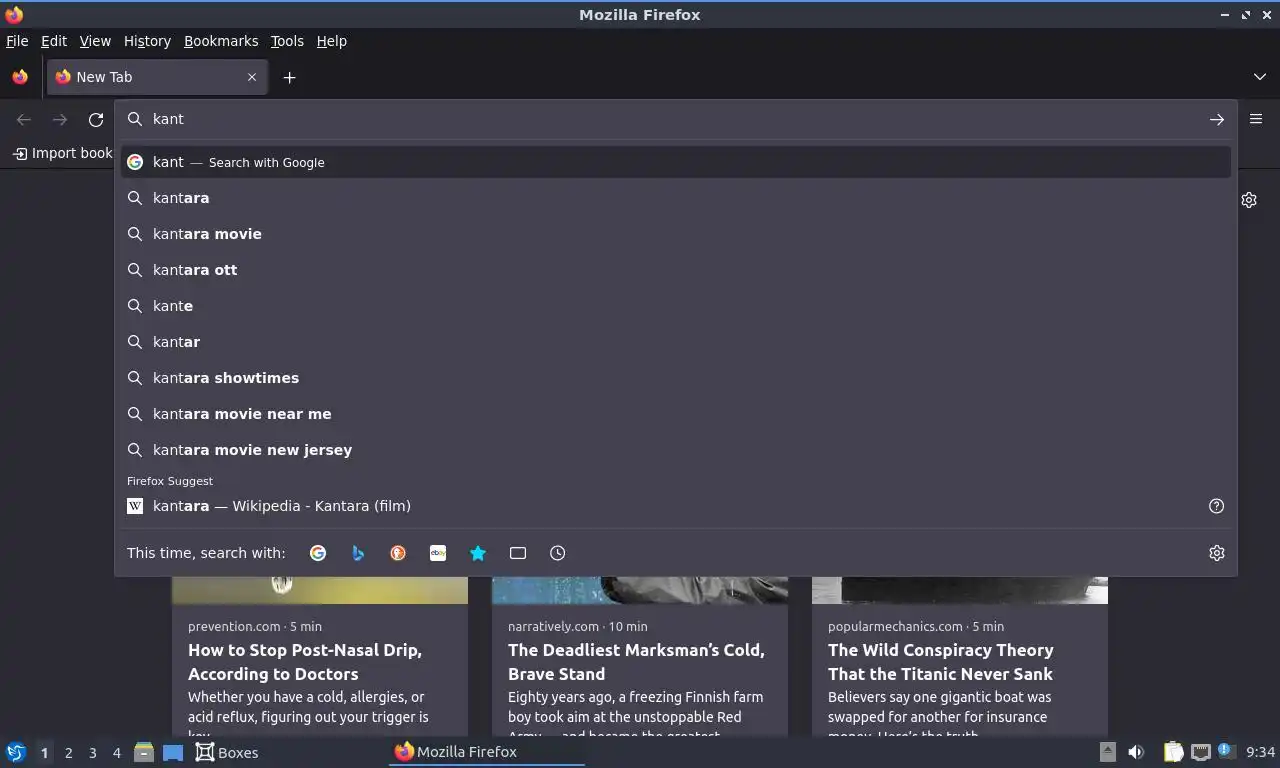The height and width of the screenshot is (768, 1280).
Task: Switch to workspace 3
Action: tap(92, 753)
